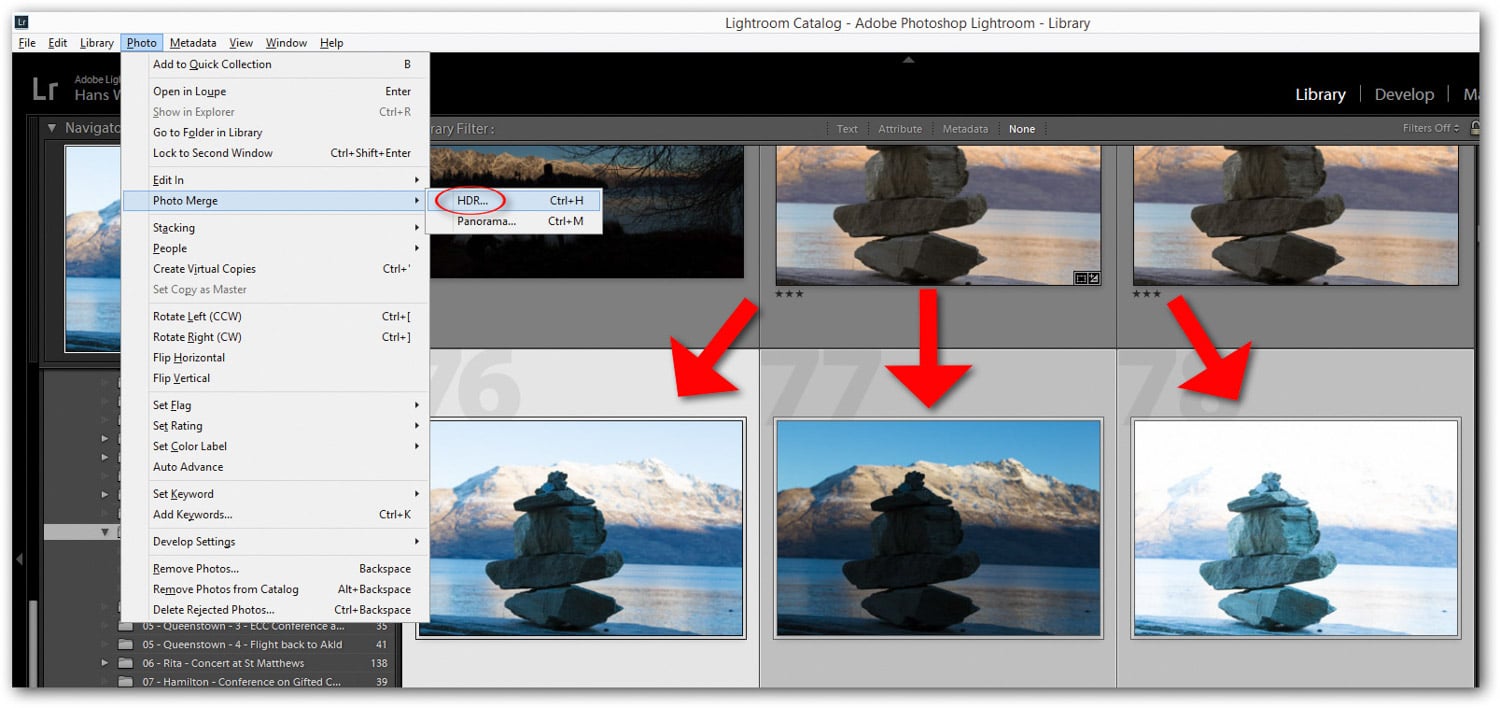Open the Window menu

[286, 43]
